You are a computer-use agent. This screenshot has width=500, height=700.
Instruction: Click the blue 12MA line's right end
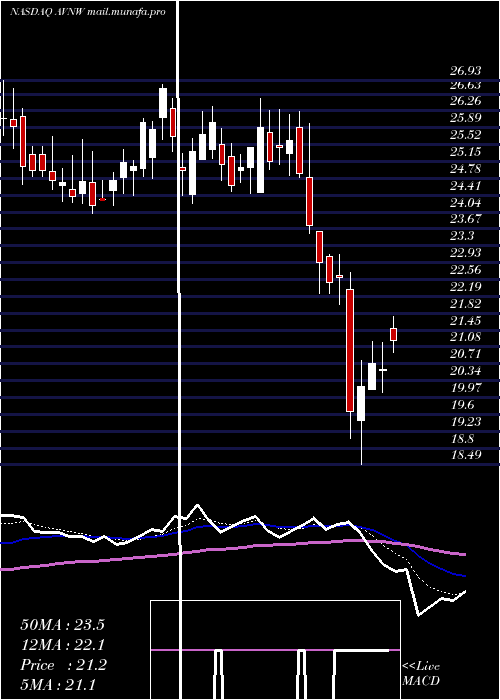[x=464, y=576]
